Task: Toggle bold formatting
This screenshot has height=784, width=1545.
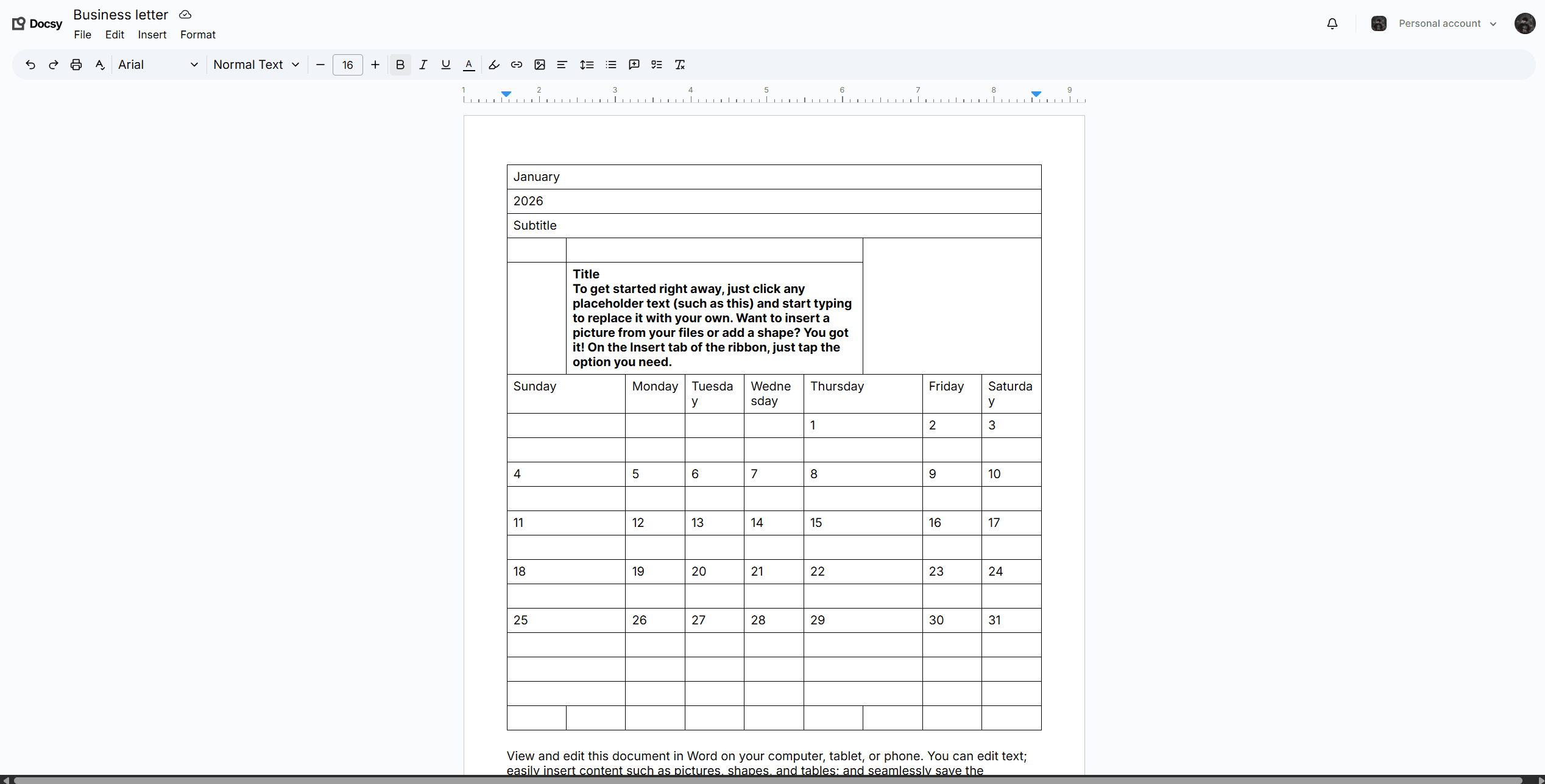Action: 400,65
